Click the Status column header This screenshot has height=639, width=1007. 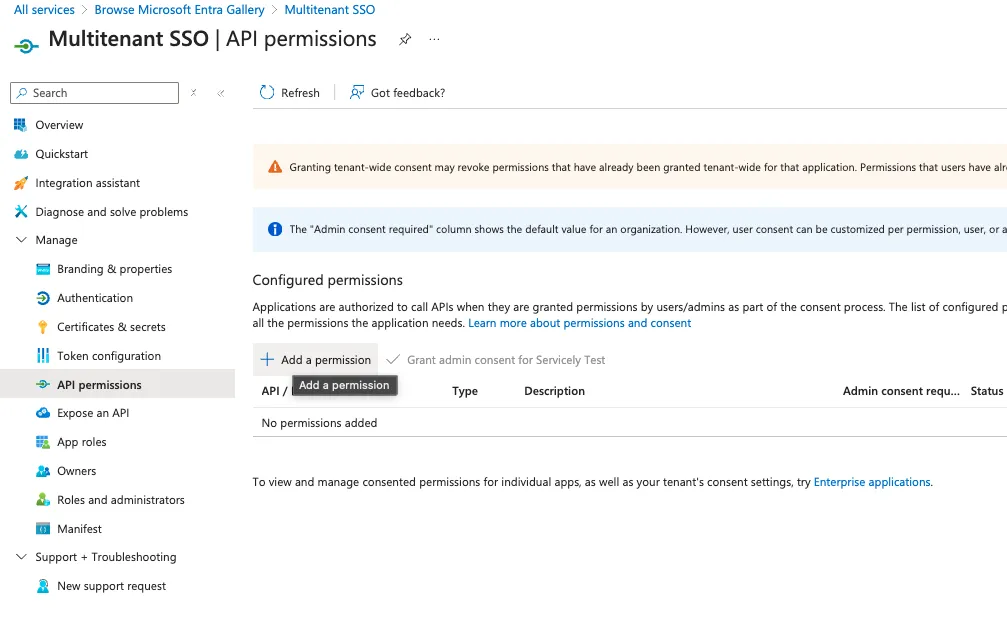(x=986, y=391)
